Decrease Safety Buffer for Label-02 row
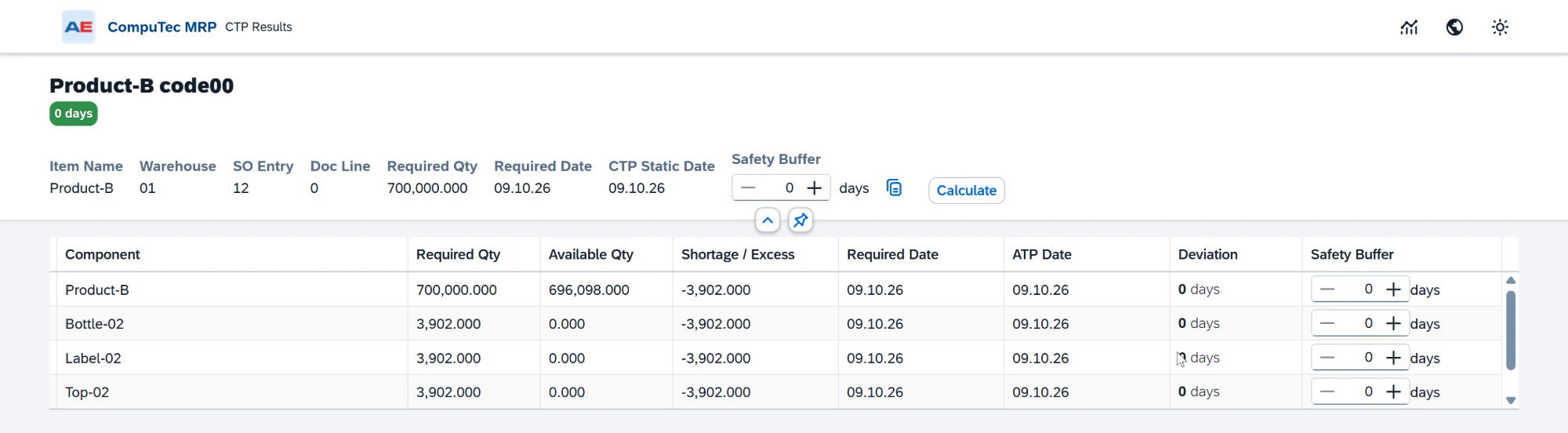1568x433 pixels. tap(1327, 358)
